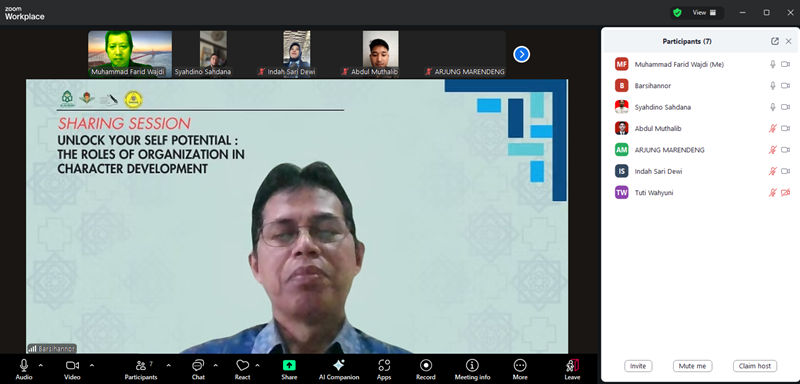Screen dimensions: 800x384
Task: Click Tuti Wahyuni's disabled camera icon
Action: (x=786, y=193)
